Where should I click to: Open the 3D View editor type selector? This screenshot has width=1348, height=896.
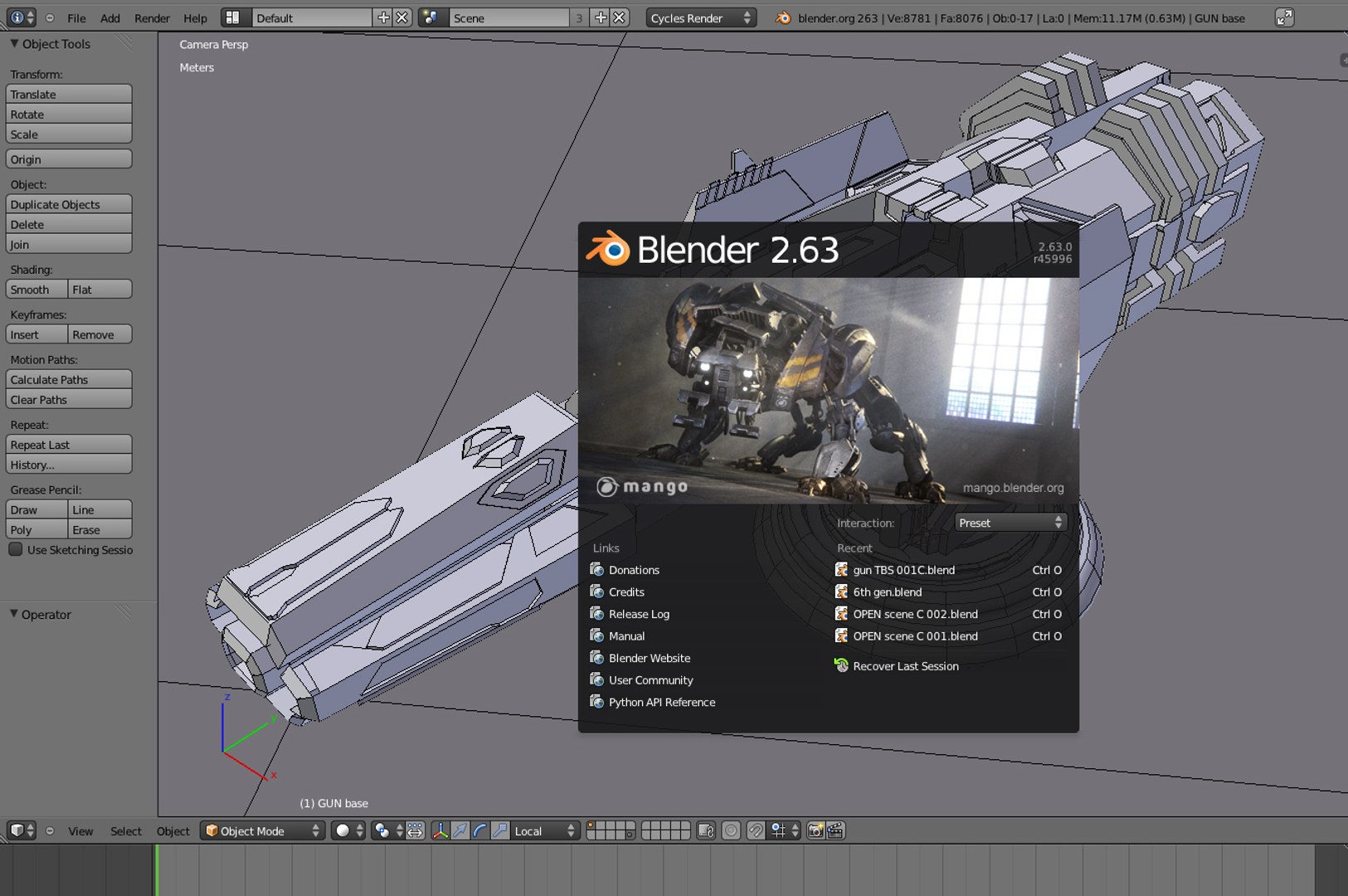(21, 830)
